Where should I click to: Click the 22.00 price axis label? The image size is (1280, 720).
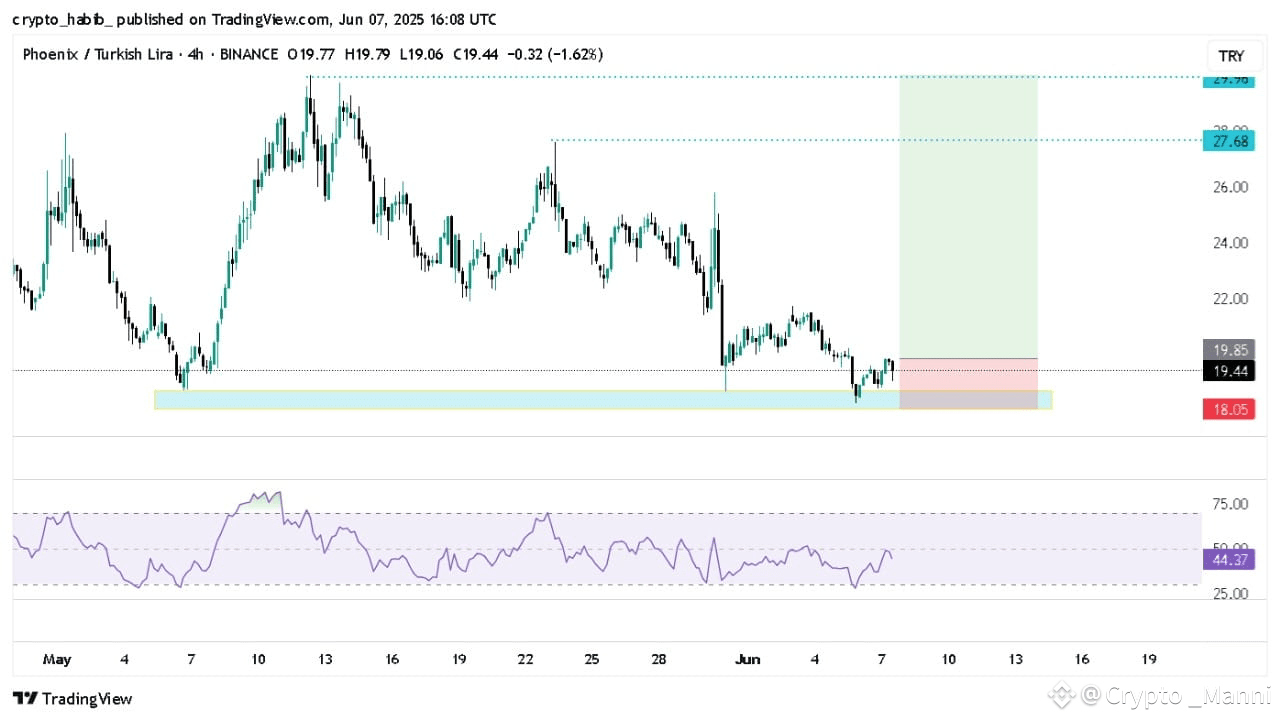pyautogui.click(x=1230, y=299)
